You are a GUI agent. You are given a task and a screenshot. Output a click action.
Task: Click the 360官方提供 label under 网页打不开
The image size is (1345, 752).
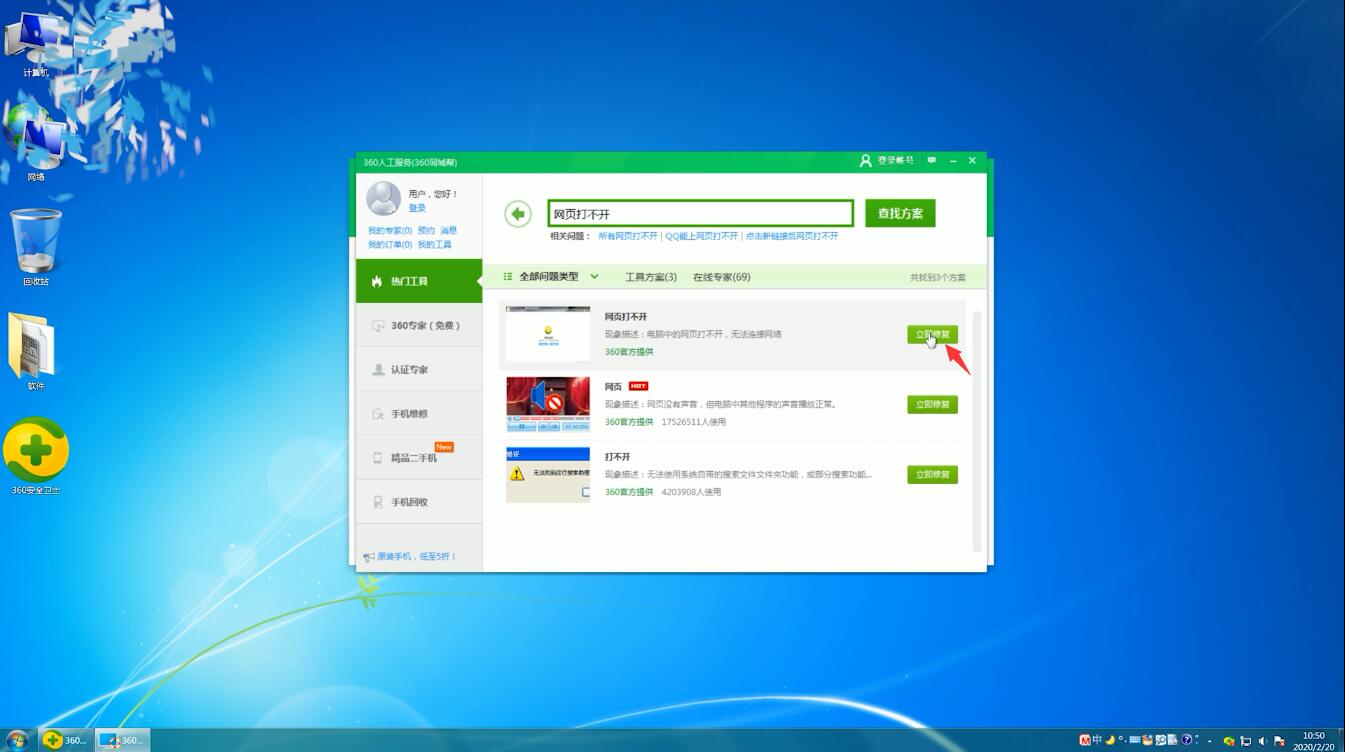(x=629, y=352)
